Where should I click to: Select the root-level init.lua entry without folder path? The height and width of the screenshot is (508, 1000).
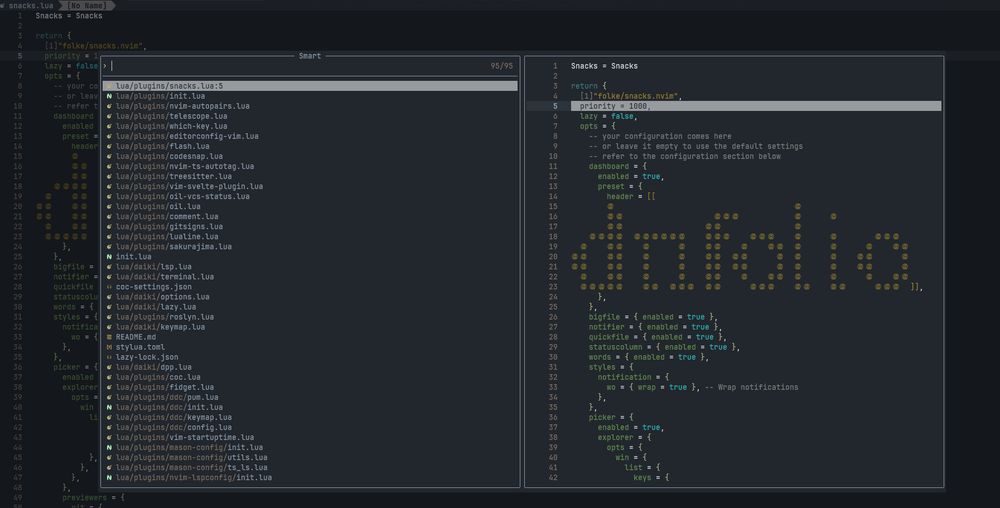133,257
